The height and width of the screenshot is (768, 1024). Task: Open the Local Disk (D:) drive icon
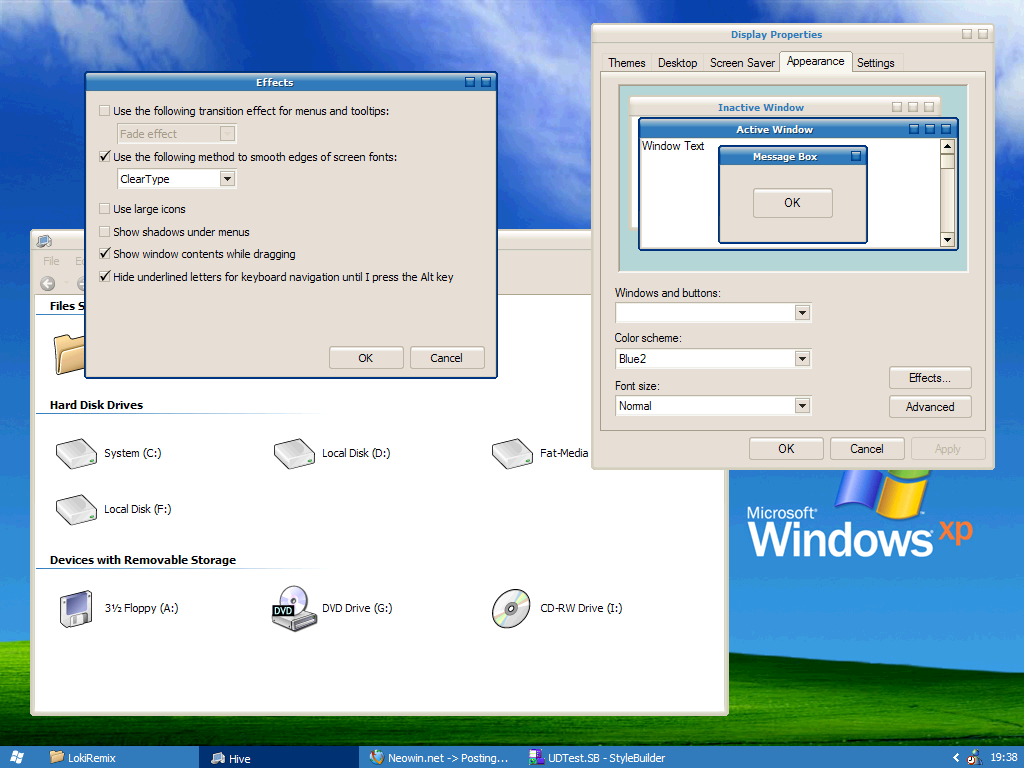(294, 454)
